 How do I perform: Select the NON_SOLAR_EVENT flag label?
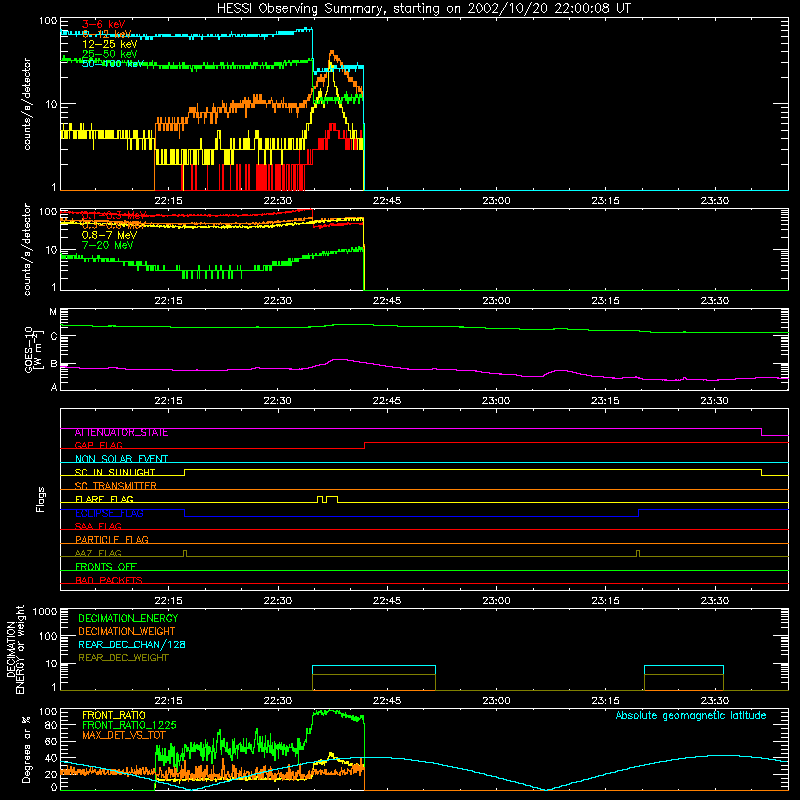point(121,459)
